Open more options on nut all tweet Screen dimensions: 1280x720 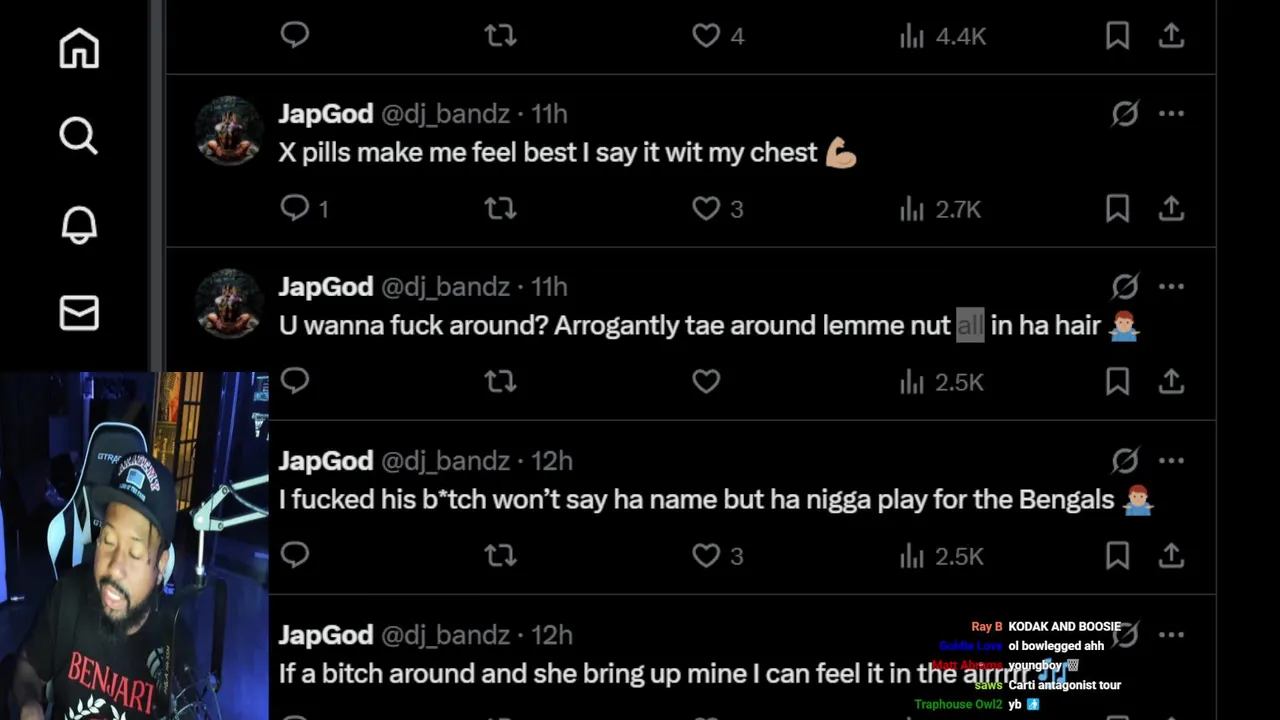[1171, 287]
